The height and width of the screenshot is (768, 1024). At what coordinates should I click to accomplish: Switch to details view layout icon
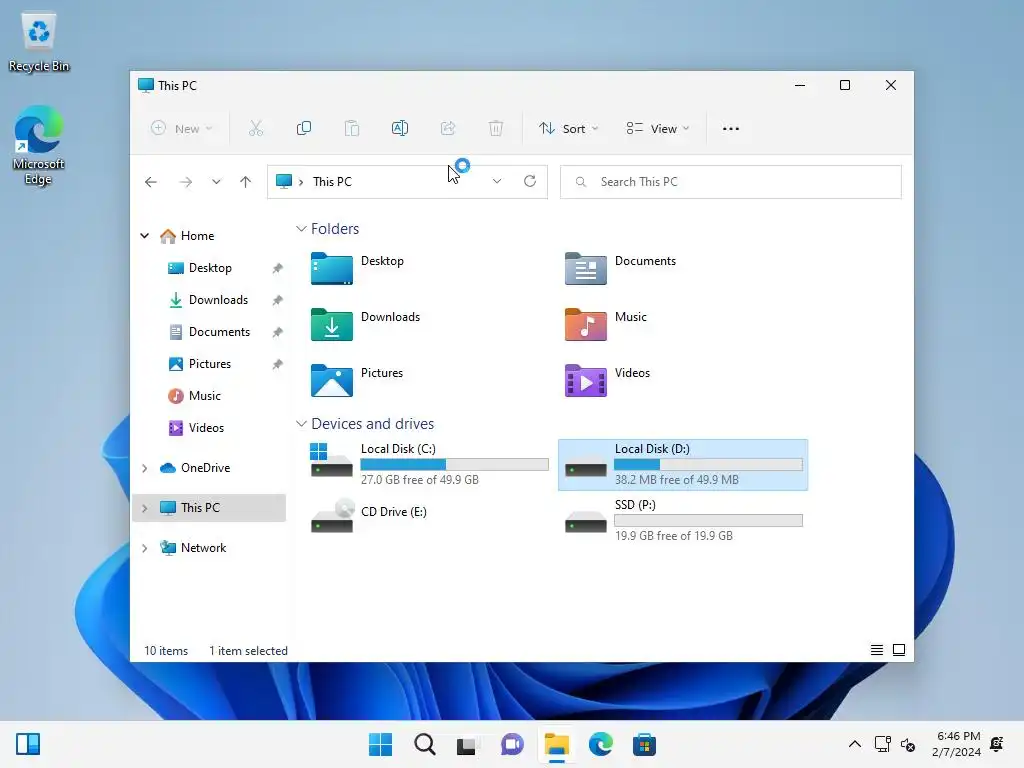pyautogui.click(x=876, y=650)
